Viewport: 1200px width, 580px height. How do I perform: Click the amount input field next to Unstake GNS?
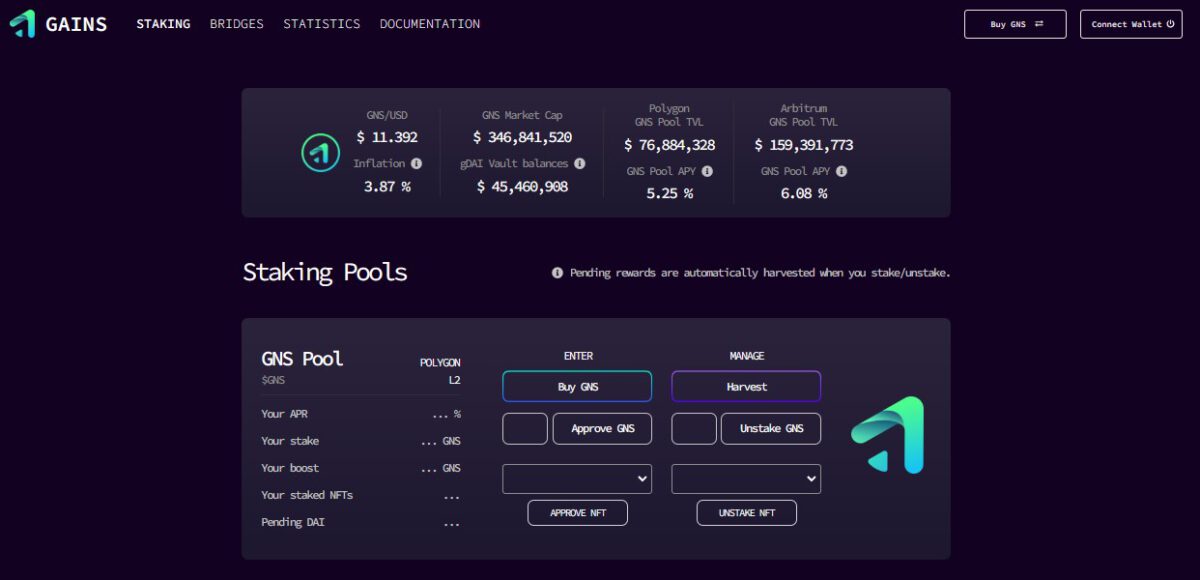[693, 428]
